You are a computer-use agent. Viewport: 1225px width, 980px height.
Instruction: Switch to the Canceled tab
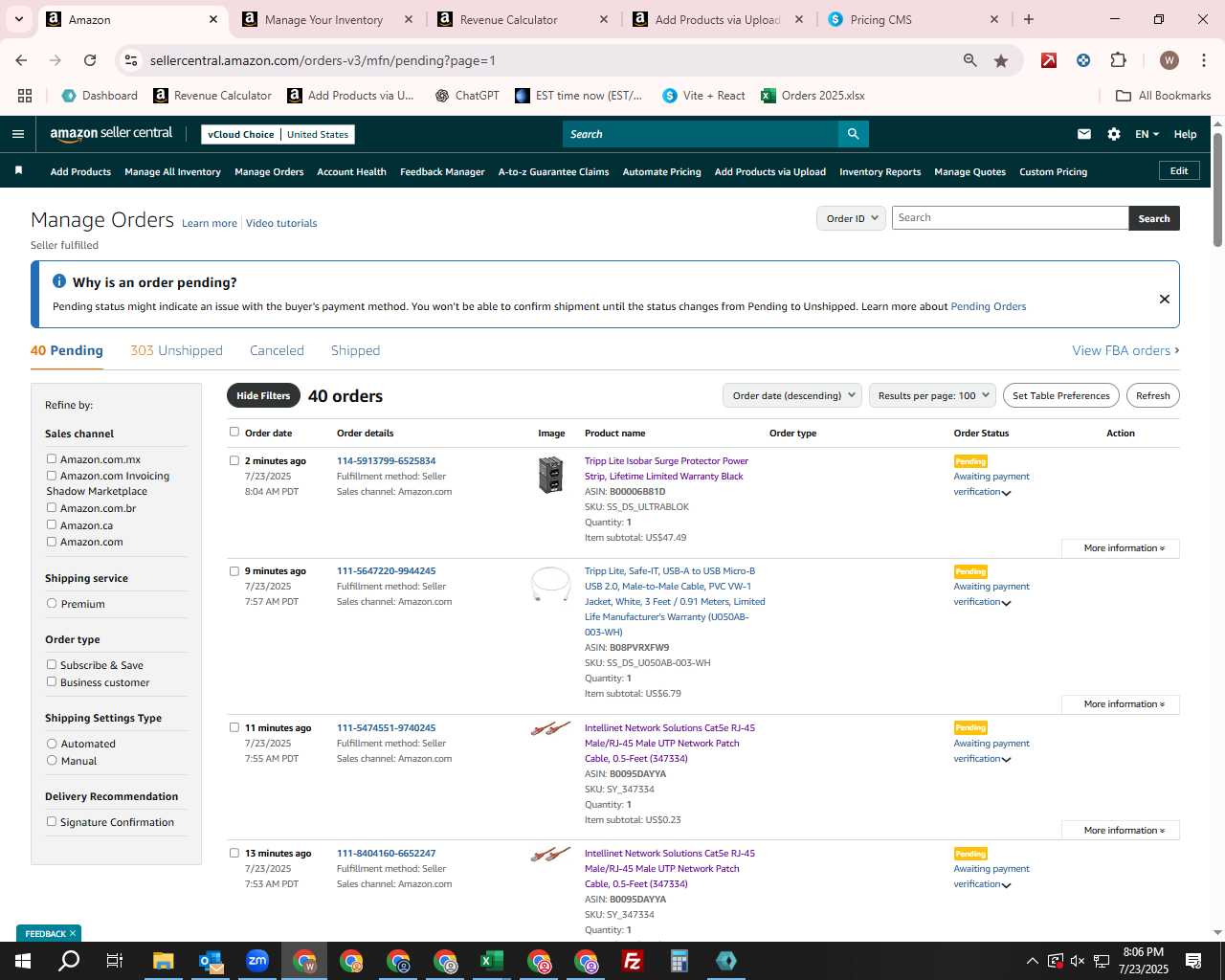click(x=277, y=350)
